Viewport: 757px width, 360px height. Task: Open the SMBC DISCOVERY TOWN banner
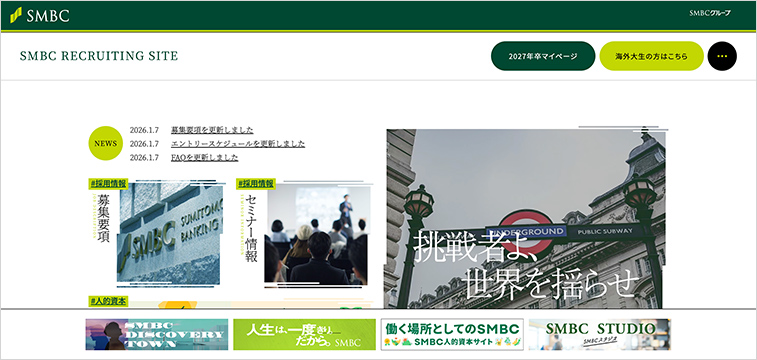pyautogui.click(x=157, y=334)
